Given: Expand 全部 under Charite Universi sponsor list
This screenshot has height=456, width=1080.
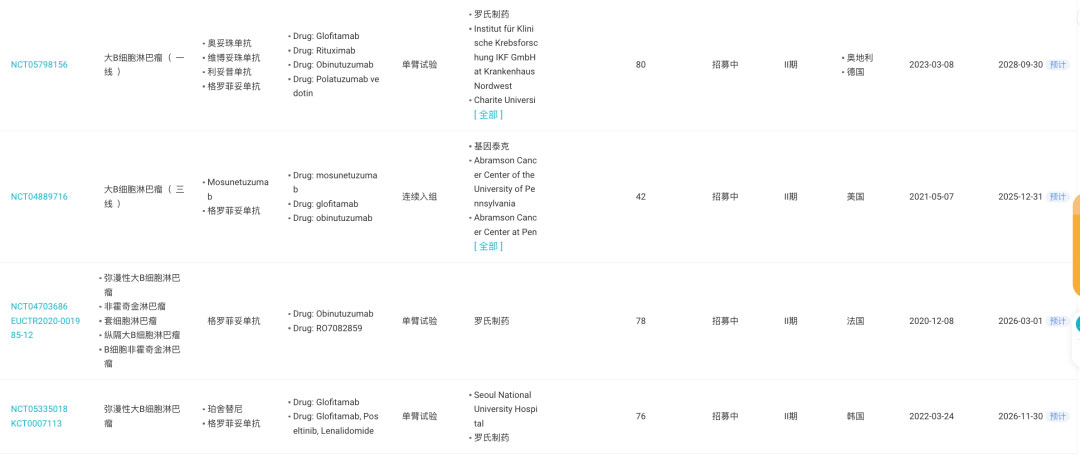Looking at the screenshot, I should click(488, 115).
